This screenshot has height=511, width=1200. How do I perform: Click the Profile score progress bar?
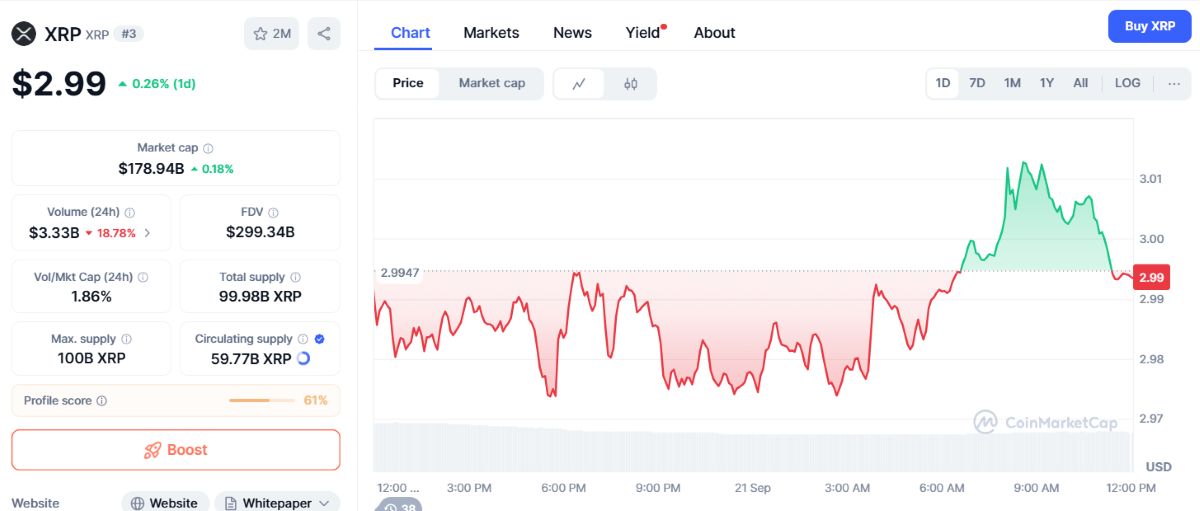point(263,401)
